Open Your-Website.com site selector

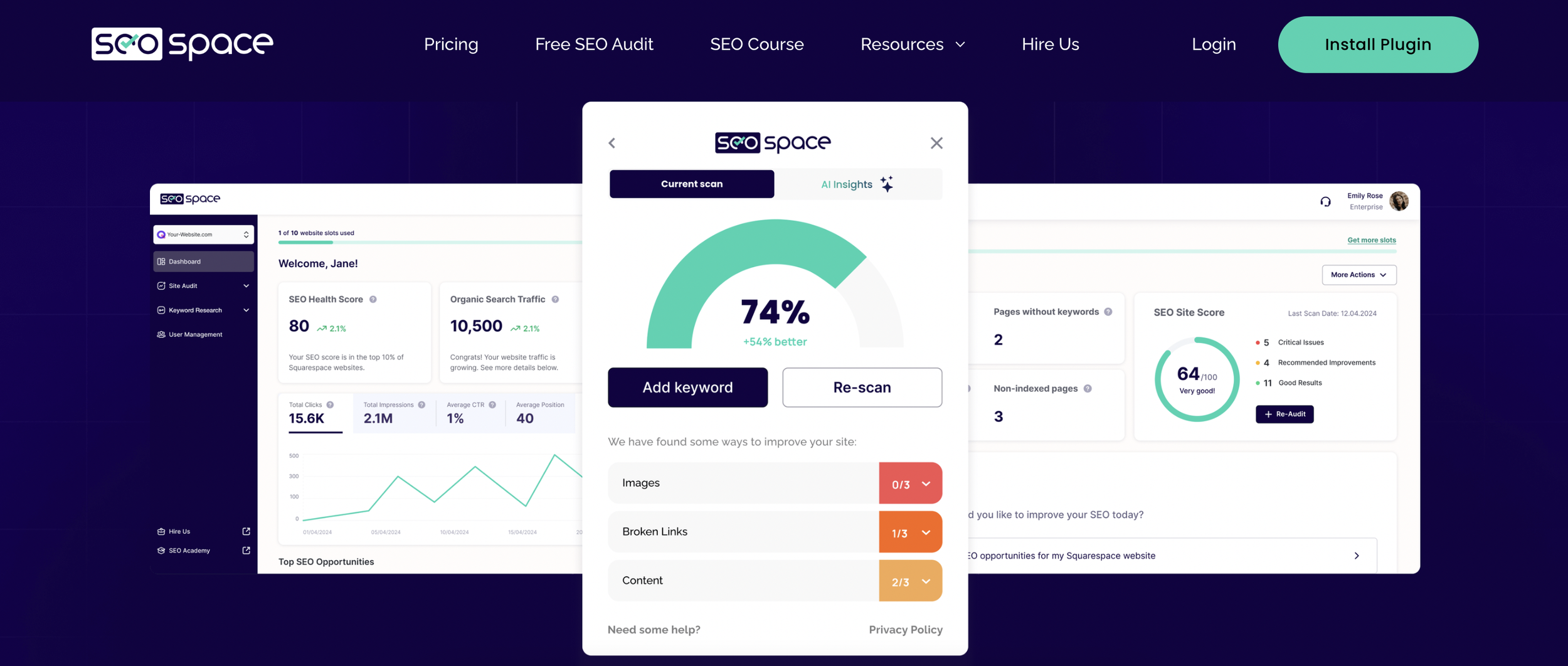tap(203, 235)
